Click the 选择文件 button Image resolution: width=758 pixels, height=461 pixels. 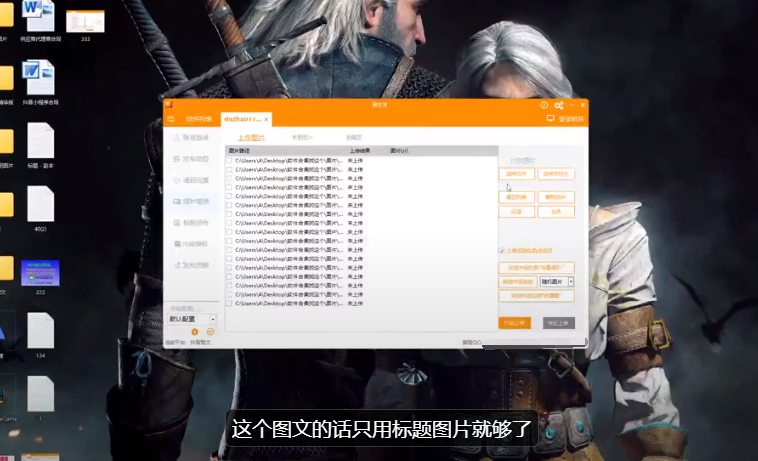517,174
